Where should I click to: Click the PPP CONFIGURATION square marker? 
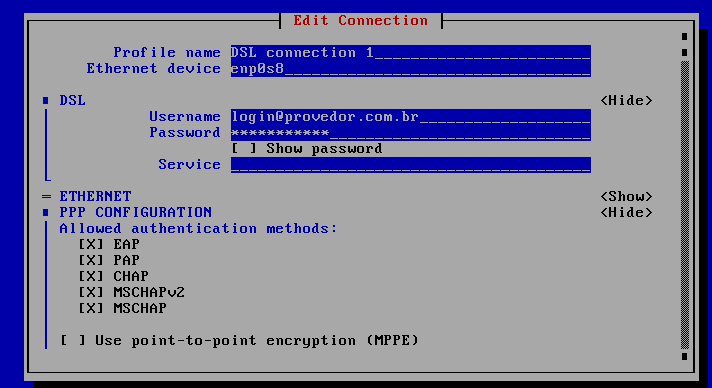coord(45,212)
